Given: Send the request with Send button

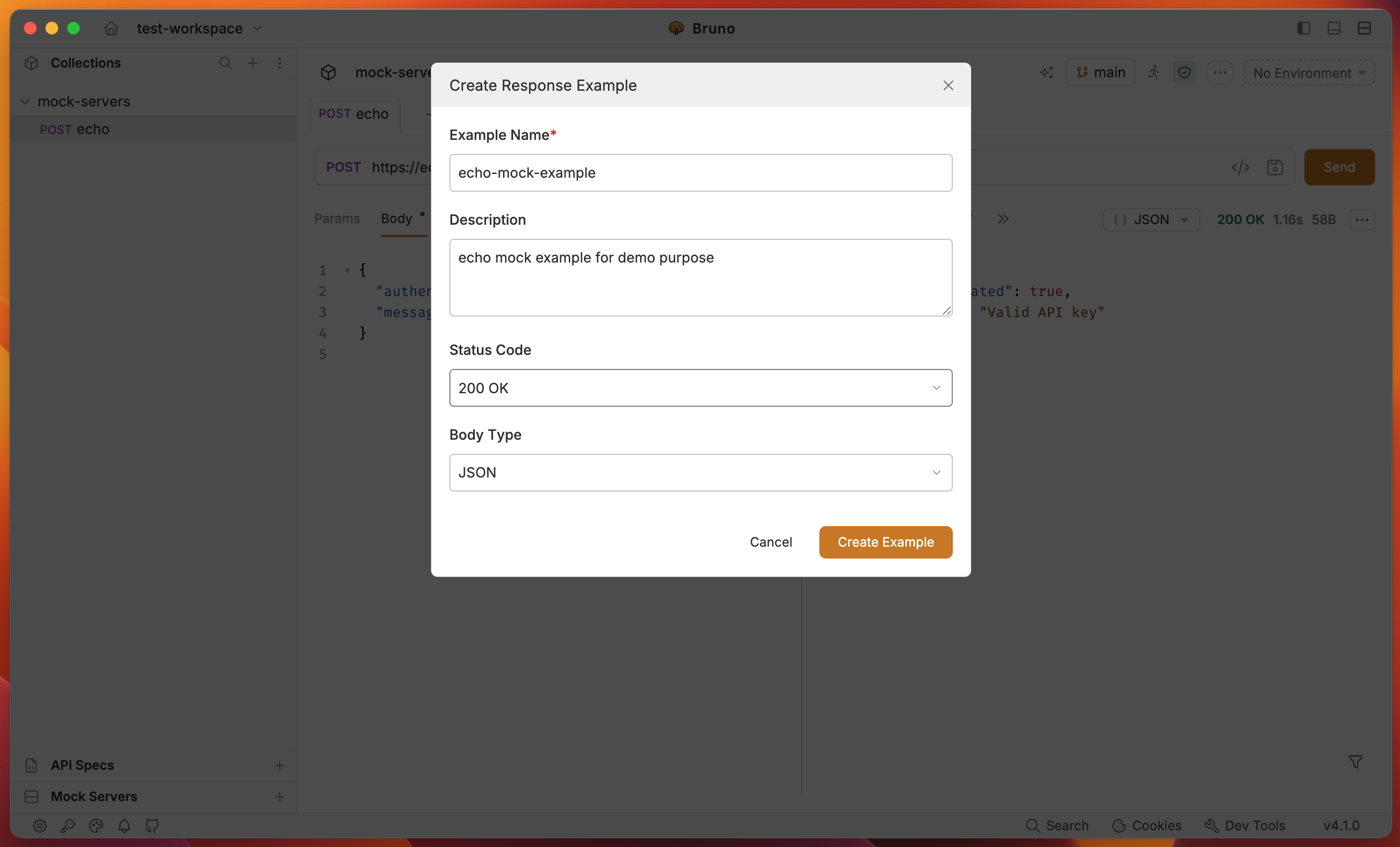Looking at the screenshot, I should [1339, 167].
